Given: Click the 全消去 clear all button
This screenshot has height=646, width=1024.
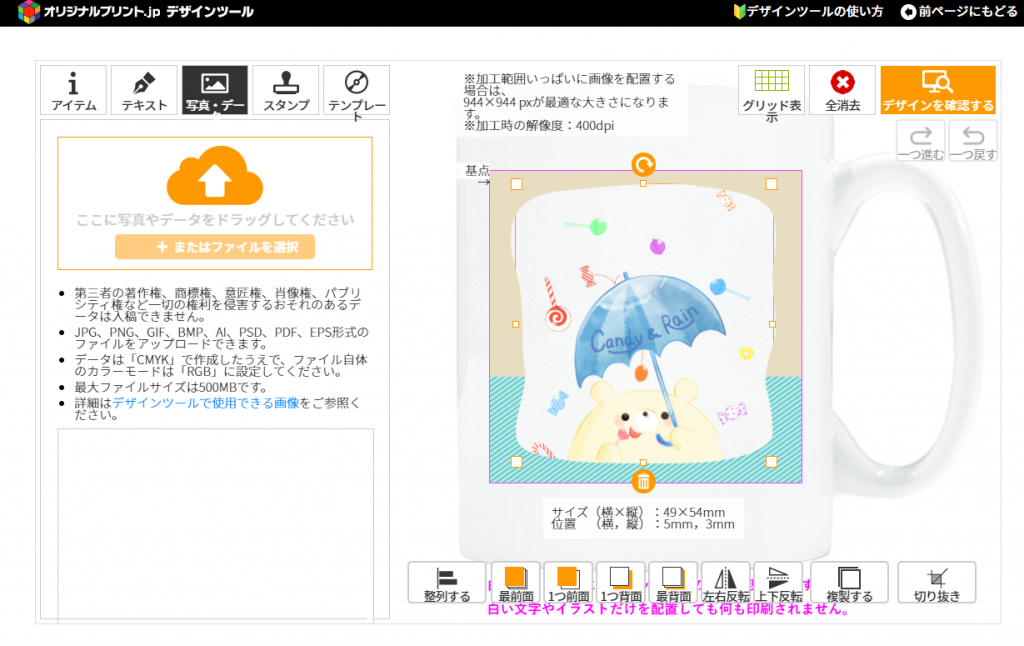Looking at the screenshot, I should 842,90.
